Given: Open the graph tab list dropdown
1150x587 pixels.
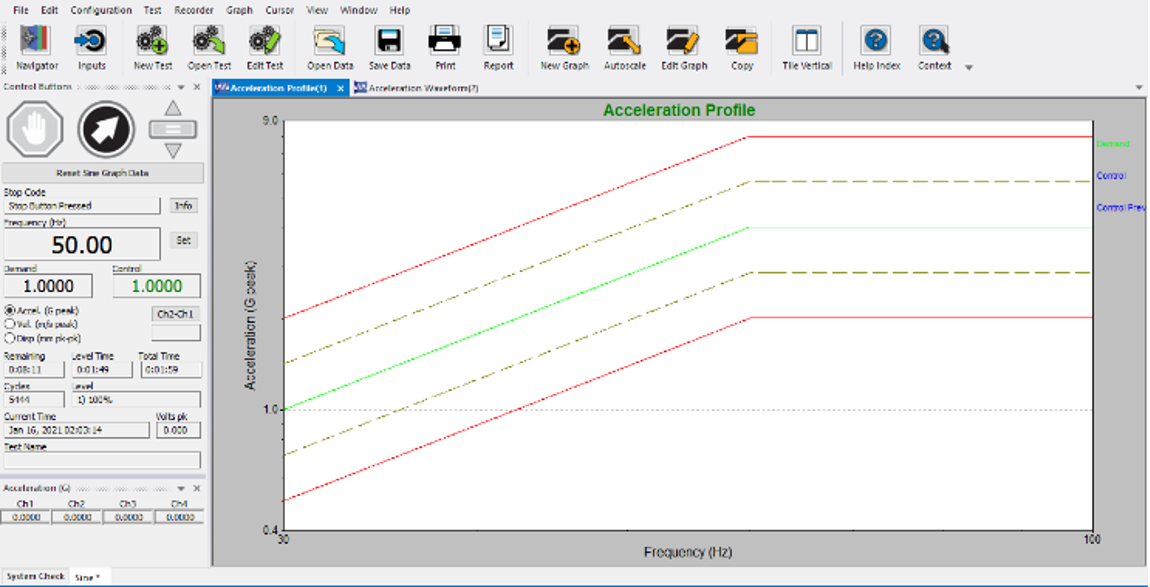Looking at the screenshot, I should tap(1139, 88).
